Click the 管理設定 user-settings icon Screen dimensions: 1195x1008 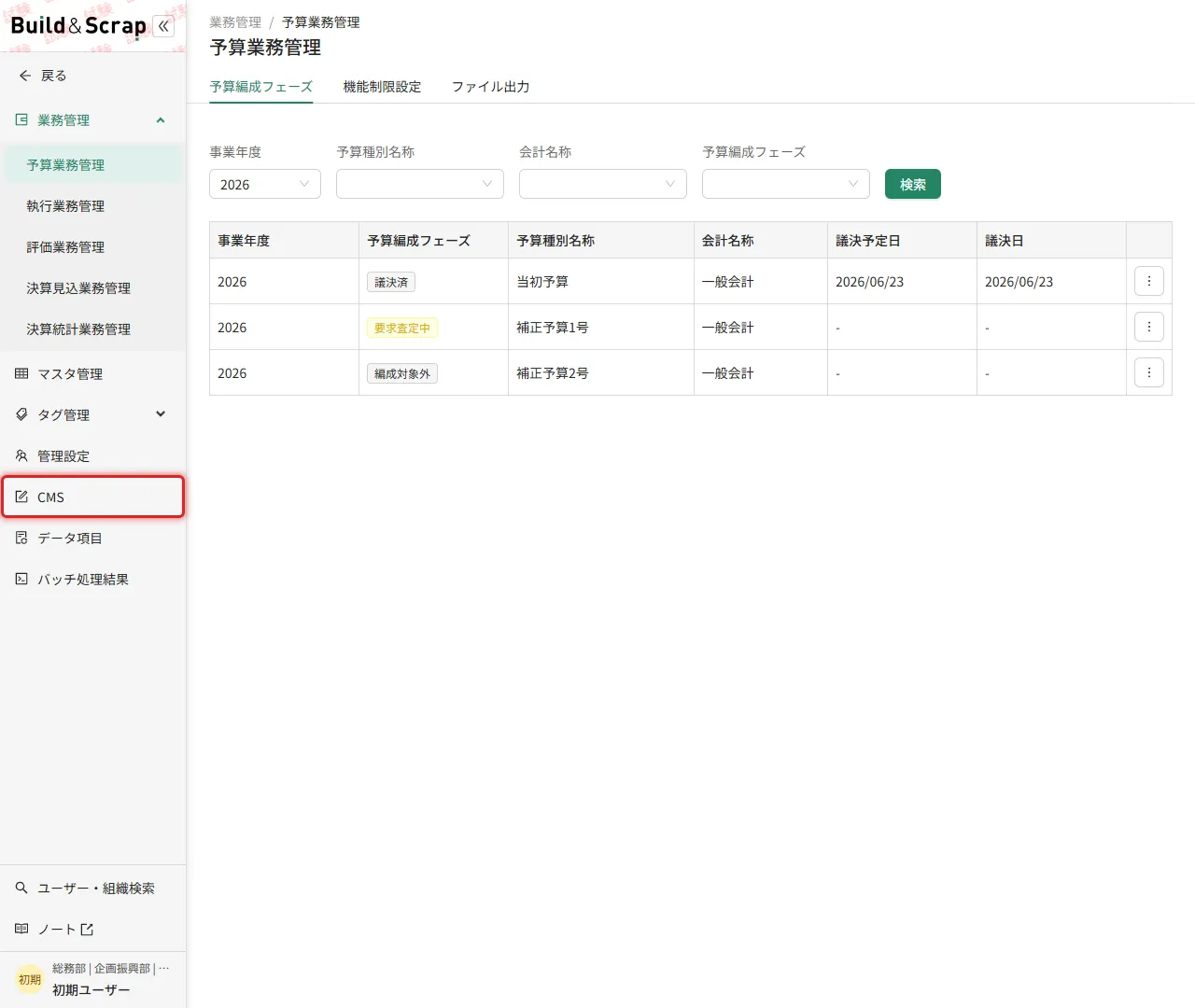(21, 456)
